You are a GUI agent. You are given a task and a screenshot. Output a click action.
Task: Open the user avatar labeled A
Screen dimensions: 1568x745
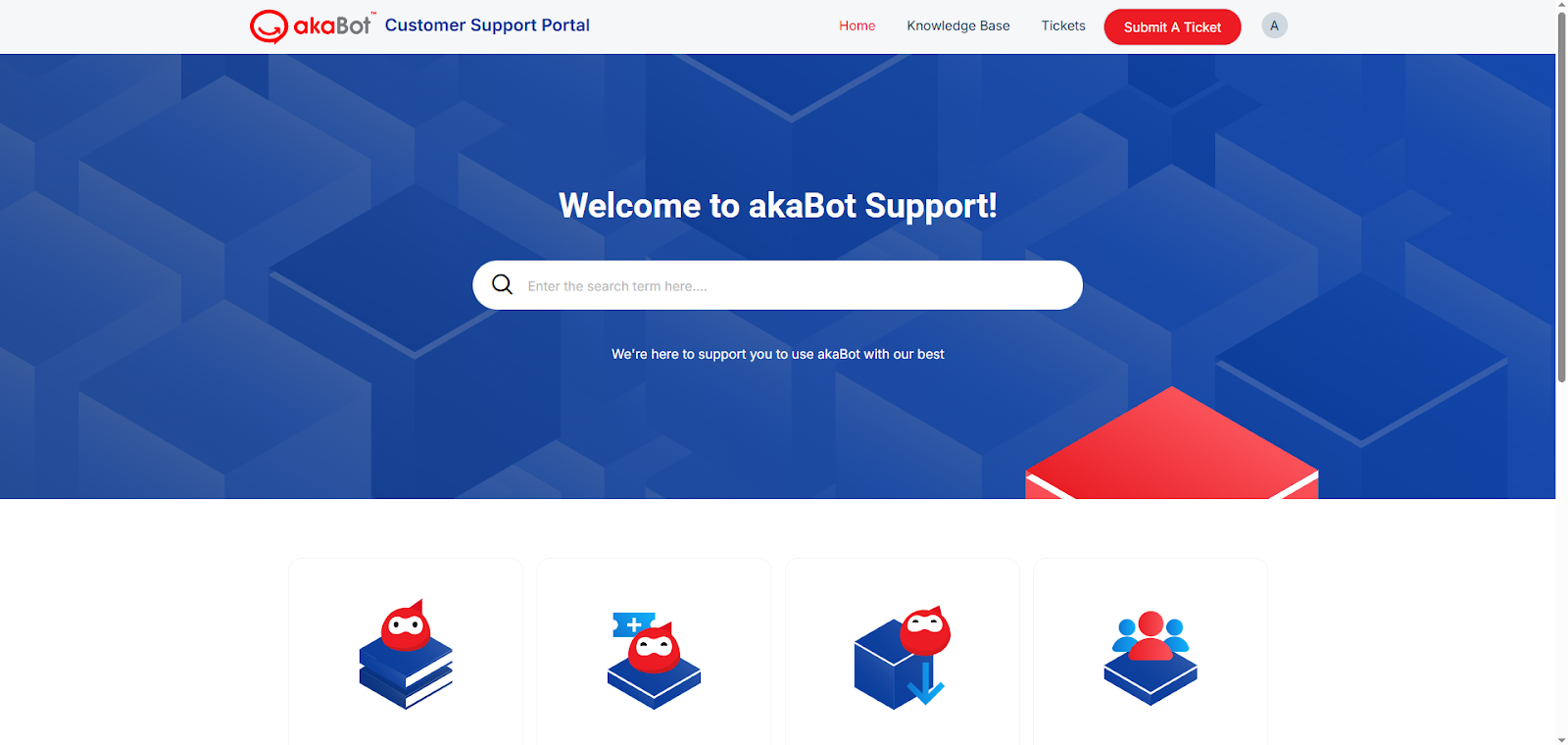pyautogui.click(x=1274, y=25)
